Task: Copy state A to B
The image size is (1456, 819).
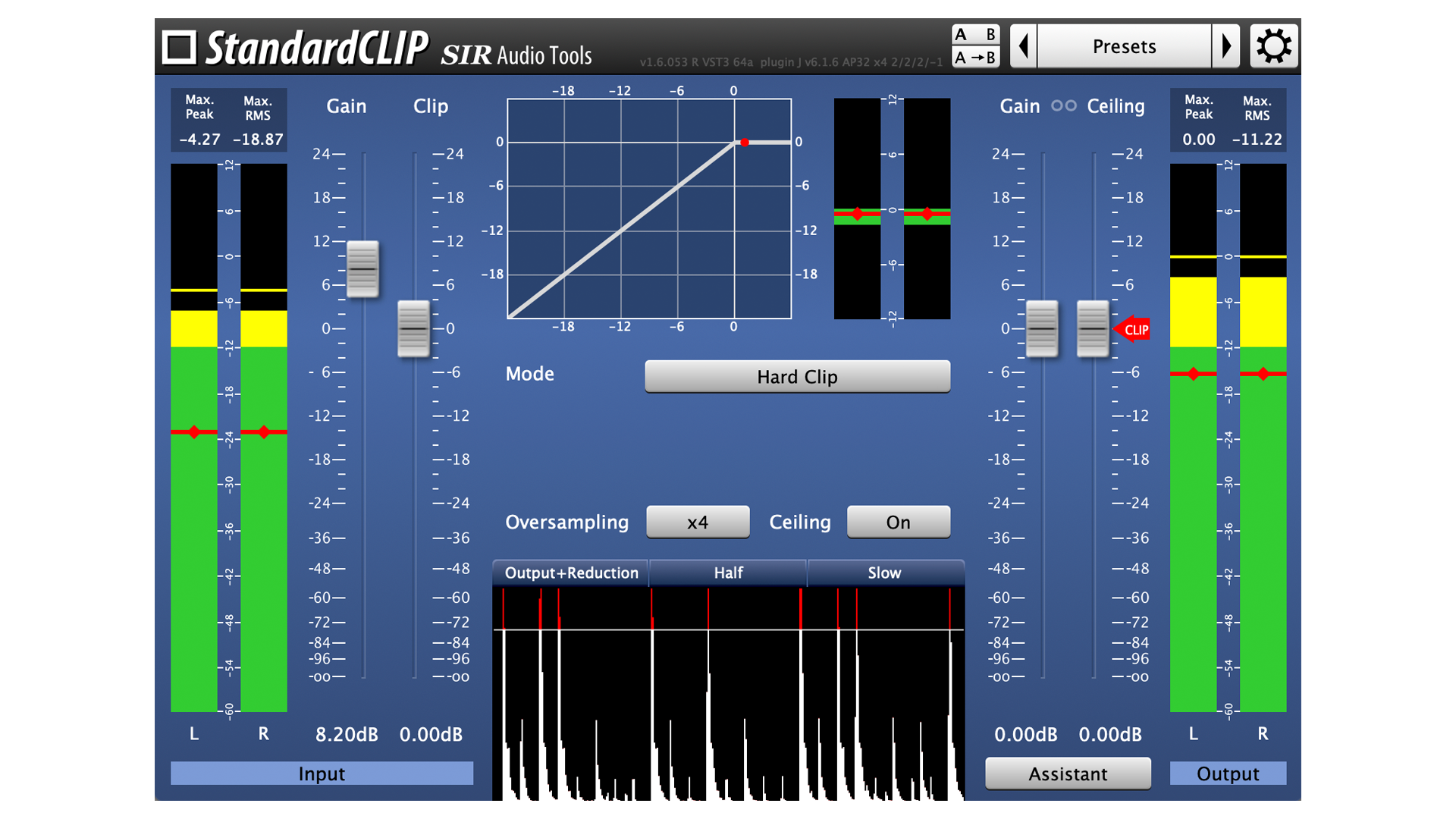Action: (x=975, y=57)
